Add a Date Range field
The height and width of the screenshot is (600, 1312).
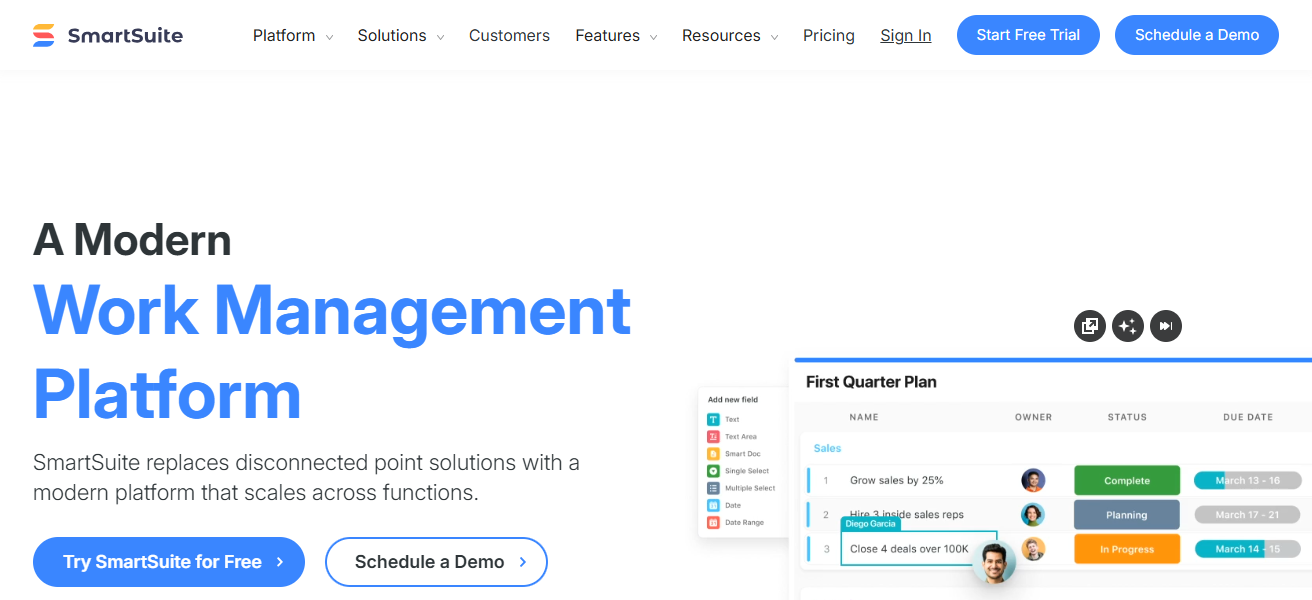click(x=712, y=522)
